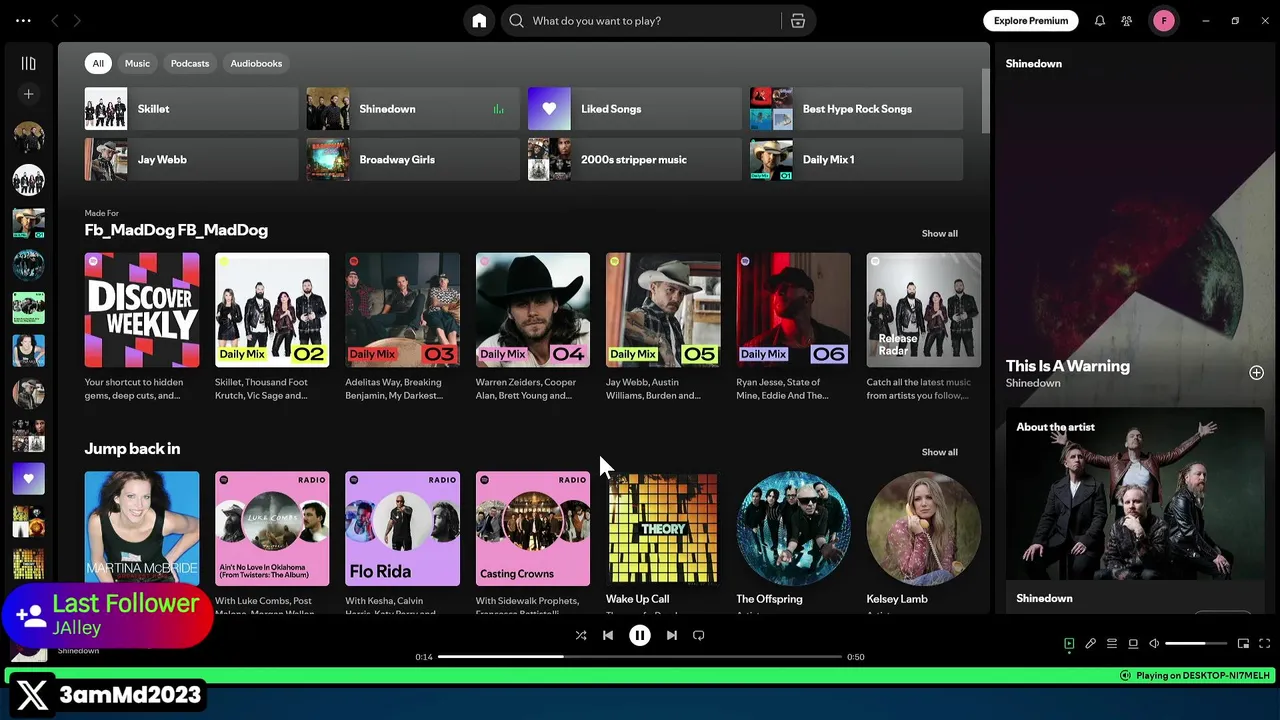Open the Browse icon in search bar
Viewport: 1280px width, 720px height.
click(x=798, y=21)
